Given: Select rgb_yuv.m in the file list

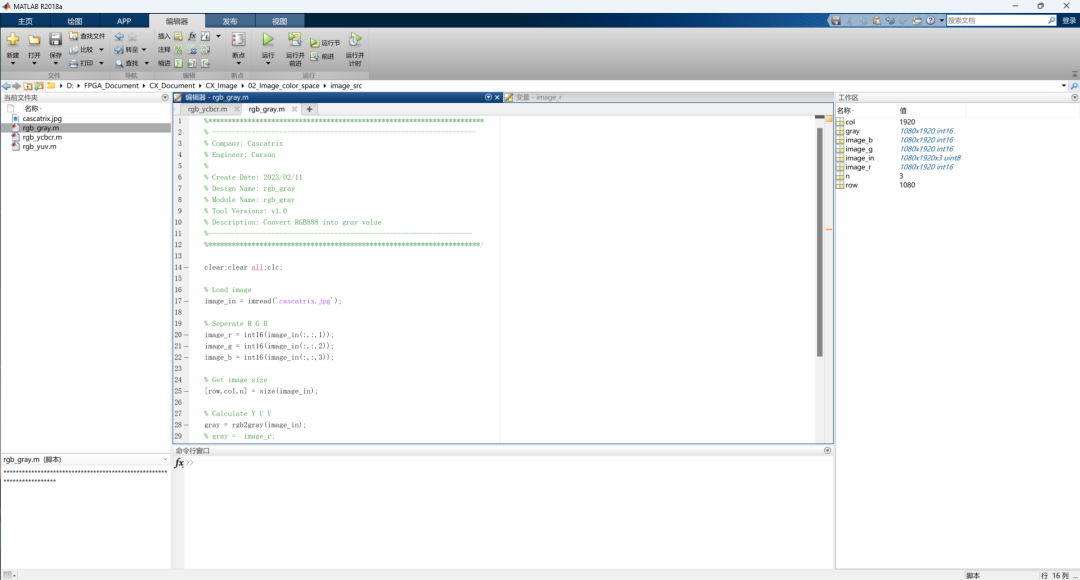Looking at the screenshot, I should pyautogui.click(x=39, y=146).
